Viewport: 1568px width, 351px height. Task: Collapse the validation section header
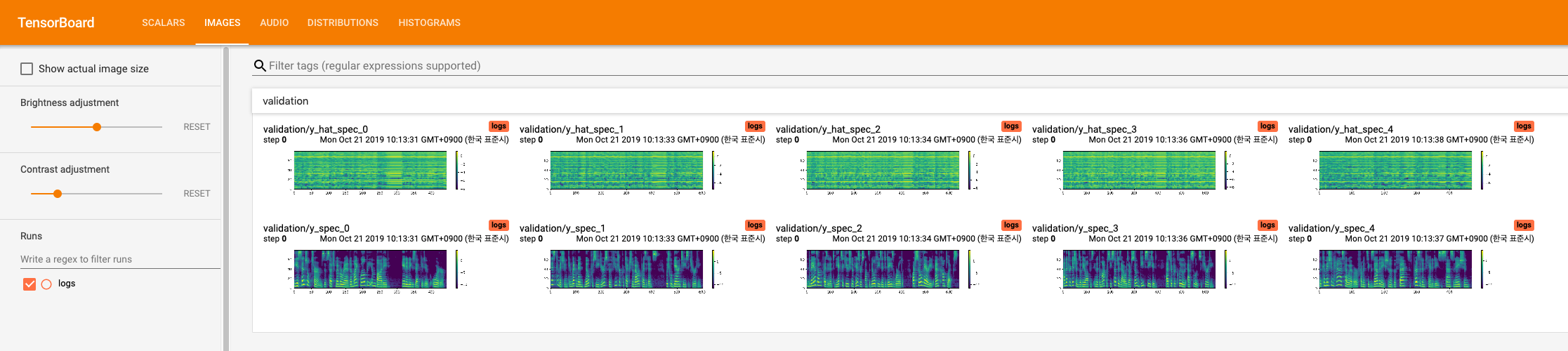[909, 101]
